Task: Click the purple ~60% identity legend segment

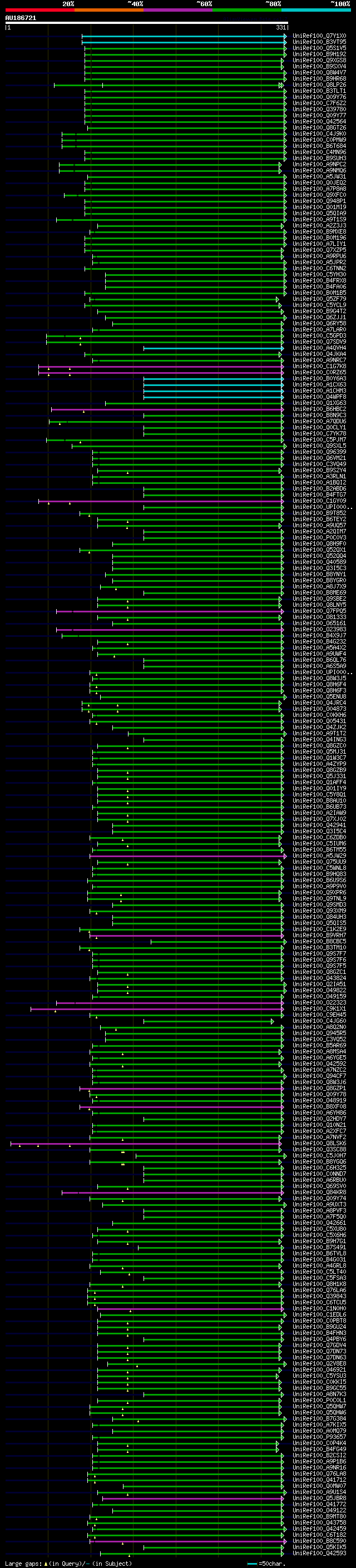Action: (x=177, y=10)
